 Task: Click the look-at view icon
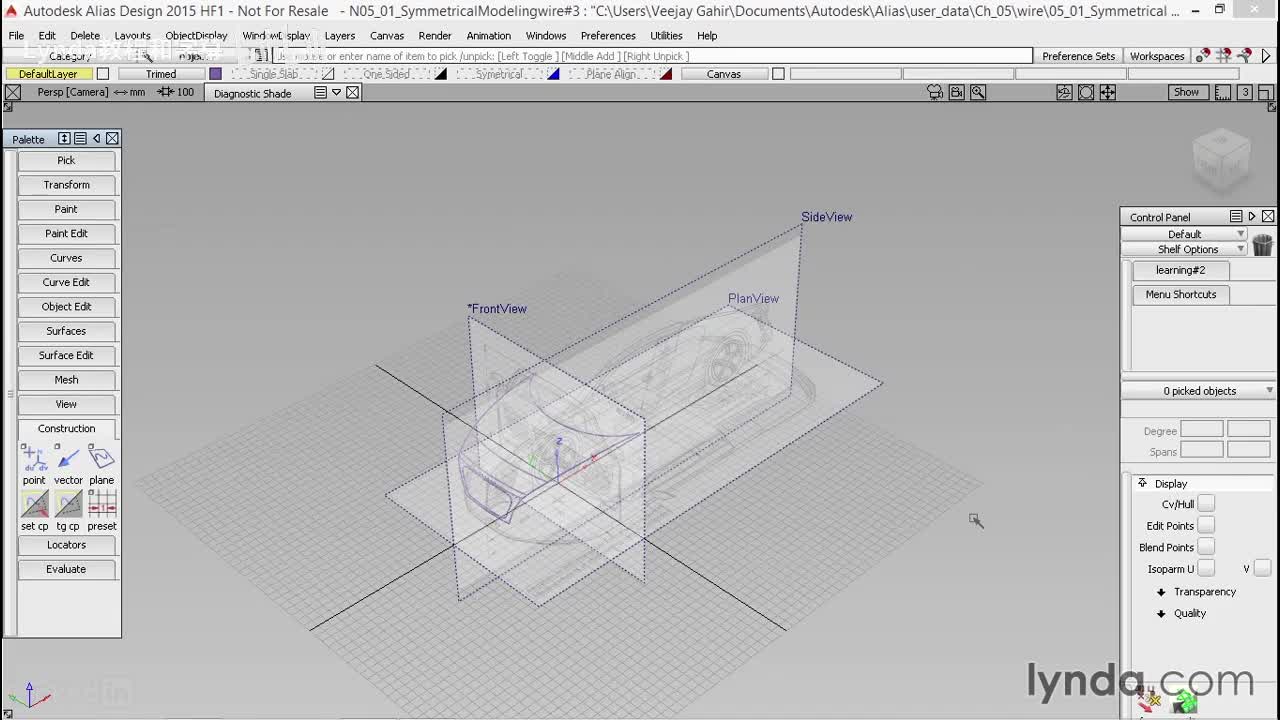(1086, 92)
